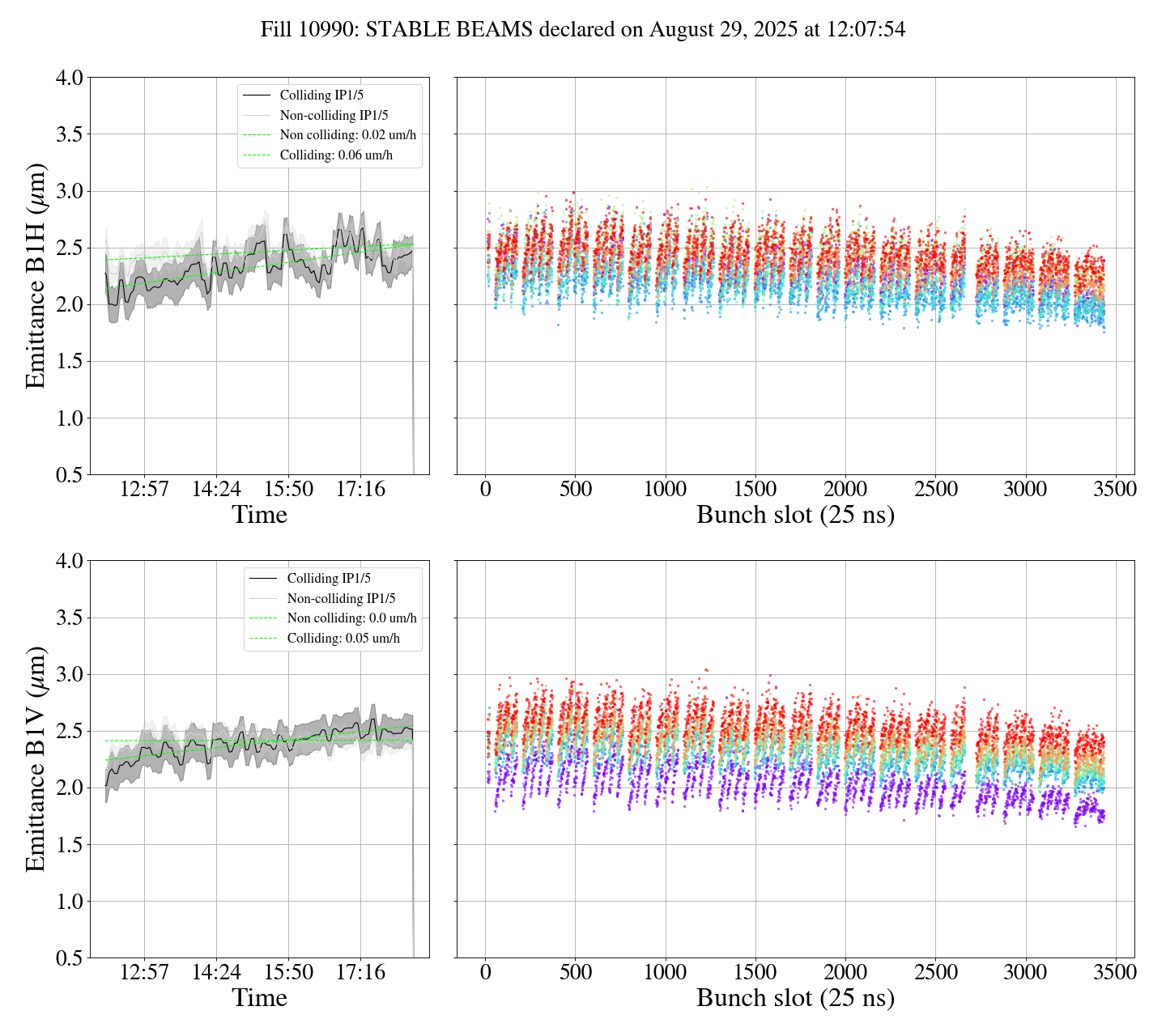The width and height of the screenshot is (1166, 1036).
Task: Click the Fill 10990 STABLE BEAMS figure title
Action: point(582,30)
